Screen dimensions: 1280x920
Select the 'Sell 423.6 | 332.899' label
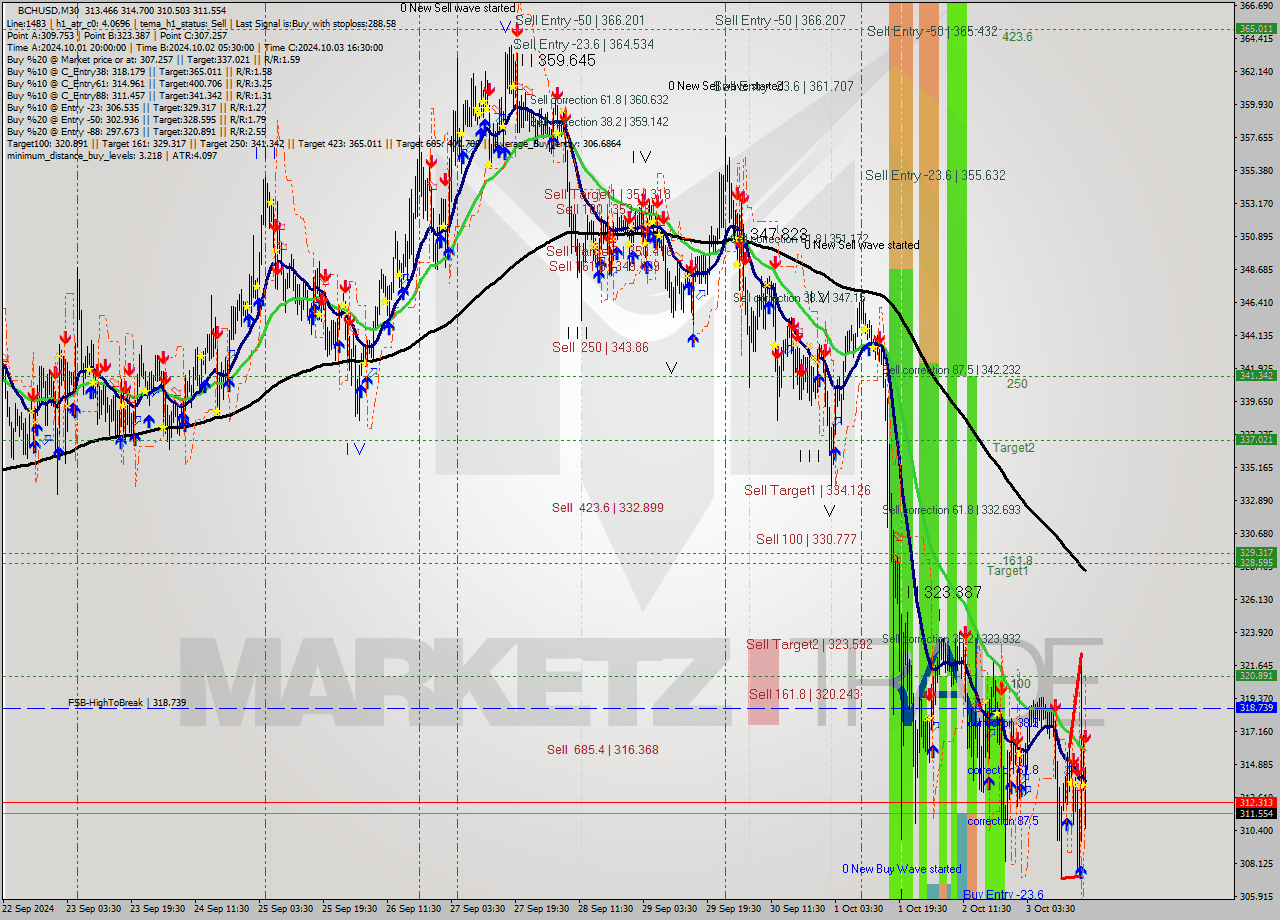607,508
